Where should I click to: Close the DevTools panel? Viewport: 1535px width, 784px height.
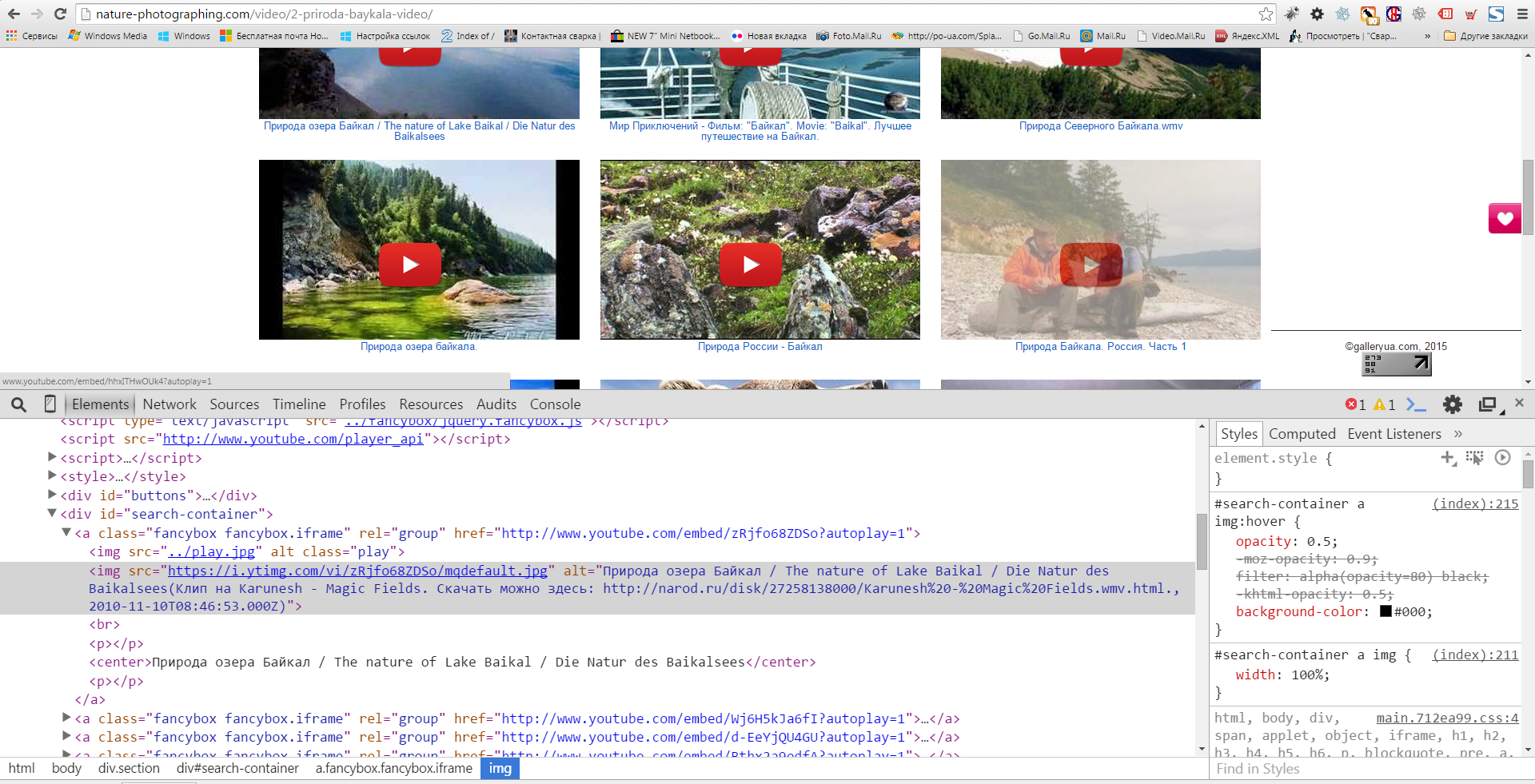[x=1519, y=403]
